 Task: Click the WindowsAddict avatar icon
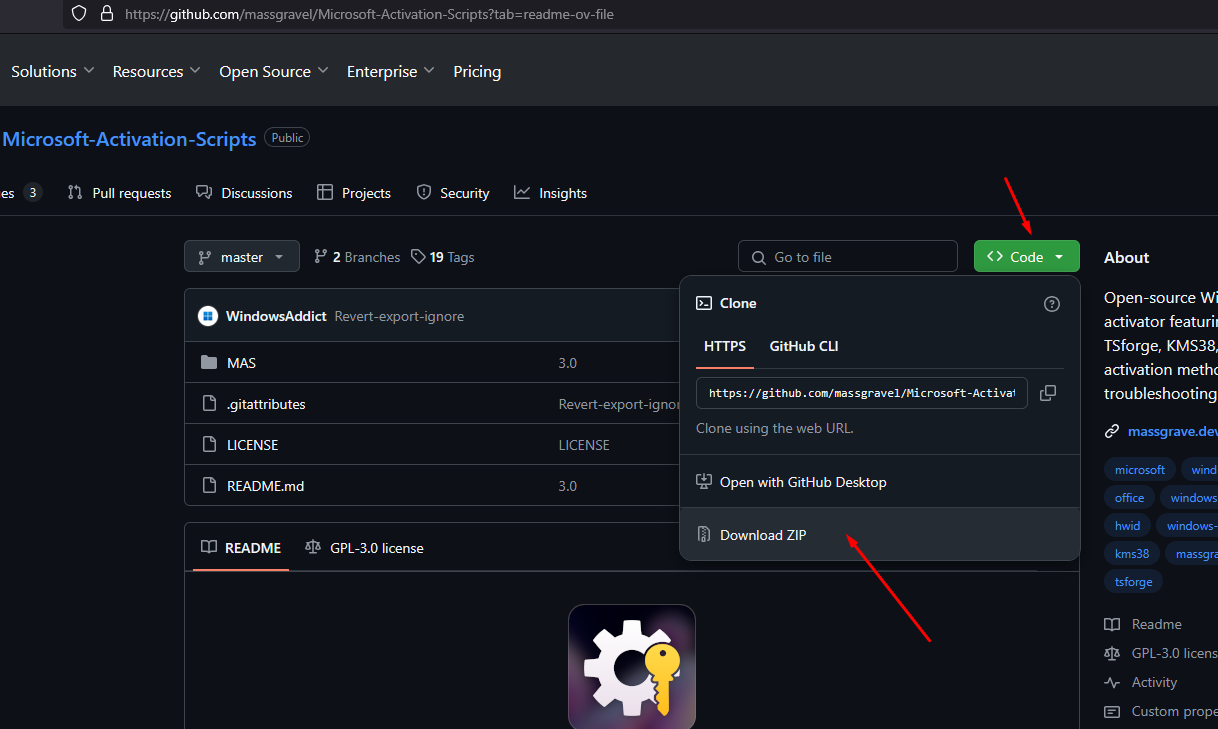pyautogui.click(x=208, y=316)
